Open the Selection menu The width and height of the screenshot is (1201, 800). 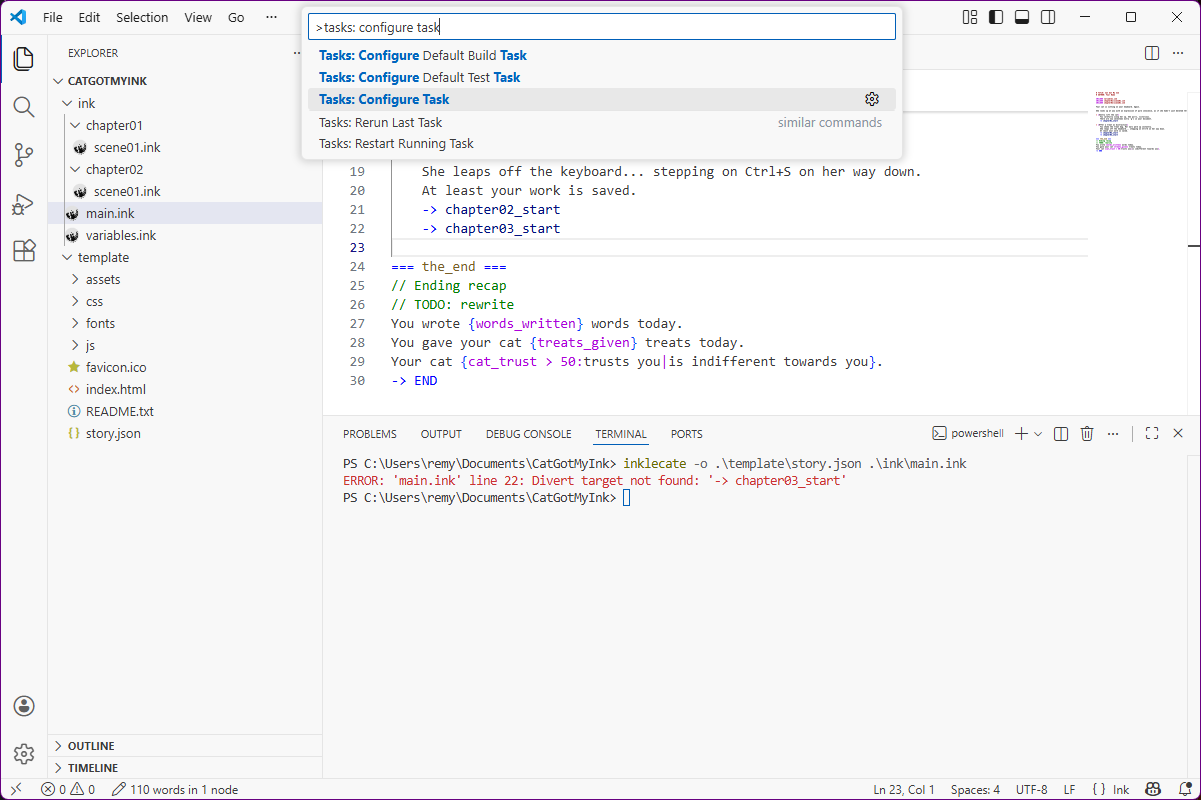[x=142, y=17]
